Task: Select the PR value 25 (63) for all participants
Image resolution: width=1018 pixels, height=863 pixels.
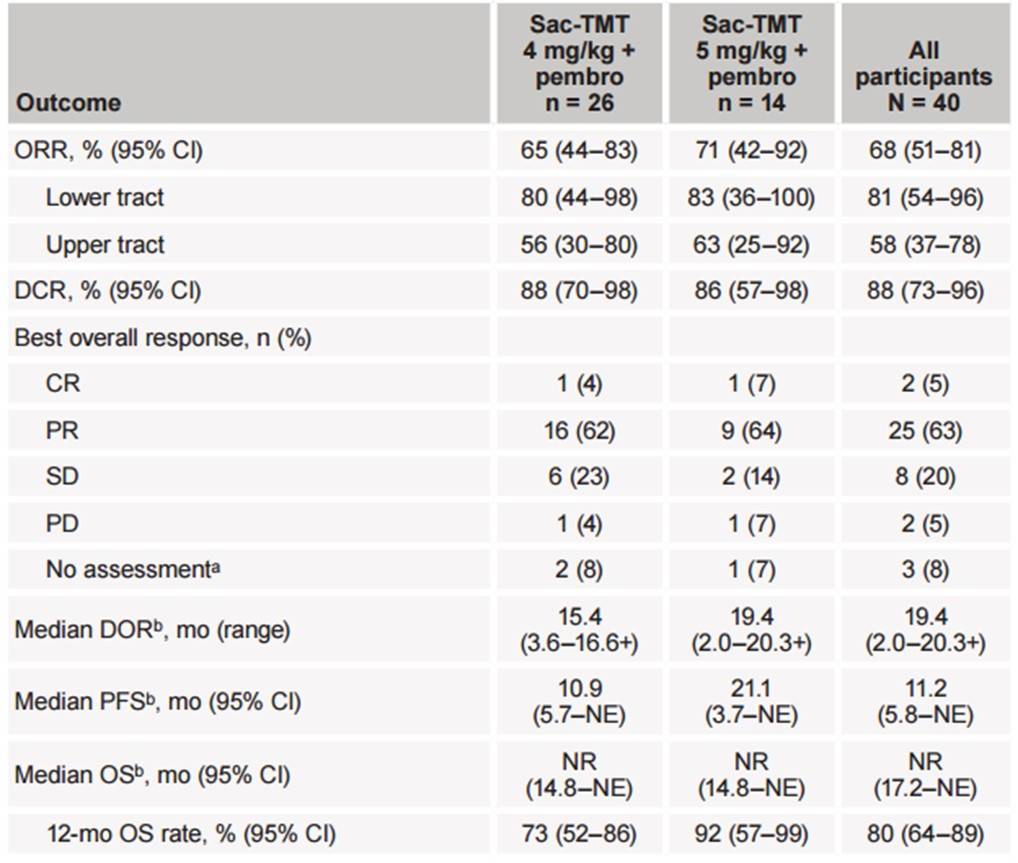Action: 924,431
